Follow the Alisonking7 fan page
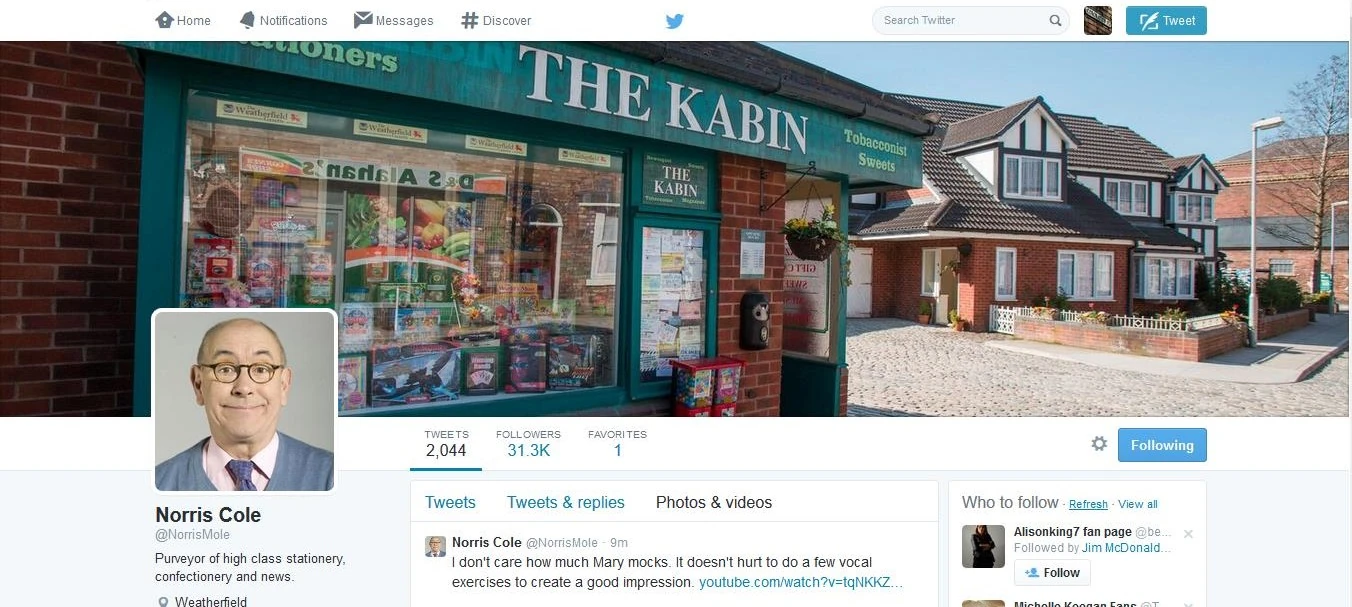The image size is (1352, 607). [x=1052, y=573]
